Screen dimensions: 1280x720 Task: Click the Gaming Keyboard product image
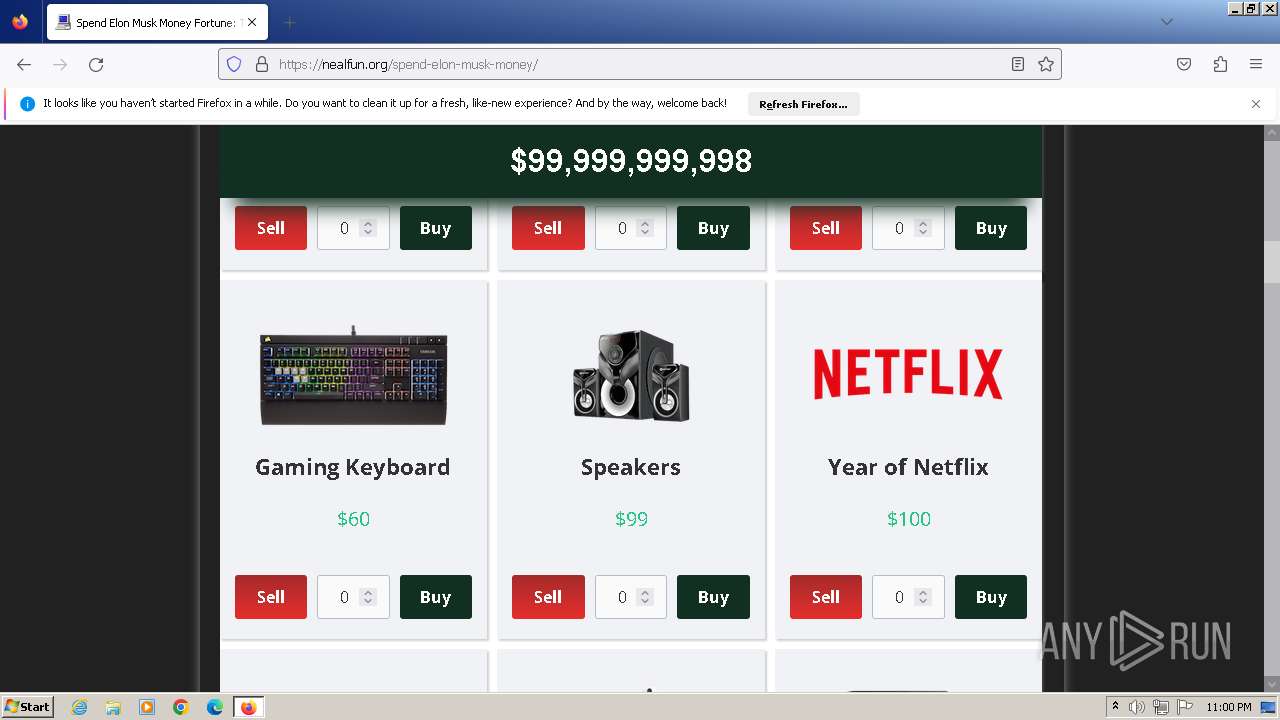[353, 375]
